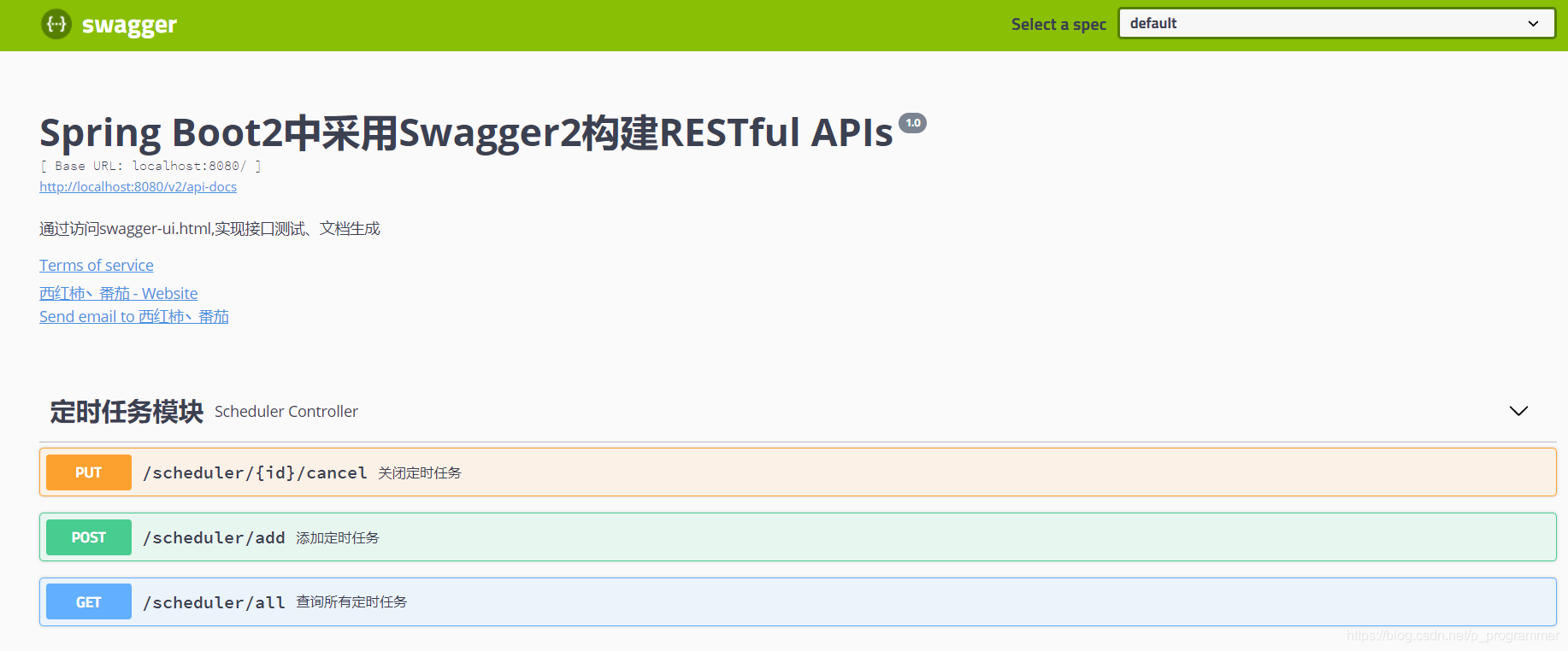Click the 定时任务模块 section title

tap(127, 412)
